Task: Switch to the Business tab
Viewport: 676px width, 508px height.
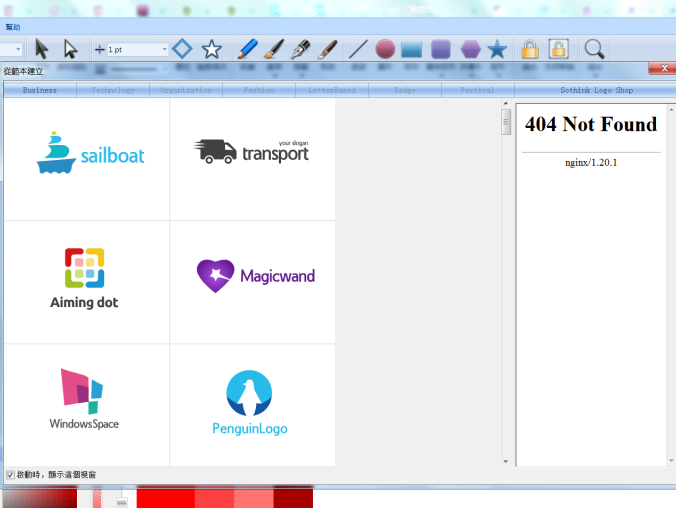Action: 40,90
